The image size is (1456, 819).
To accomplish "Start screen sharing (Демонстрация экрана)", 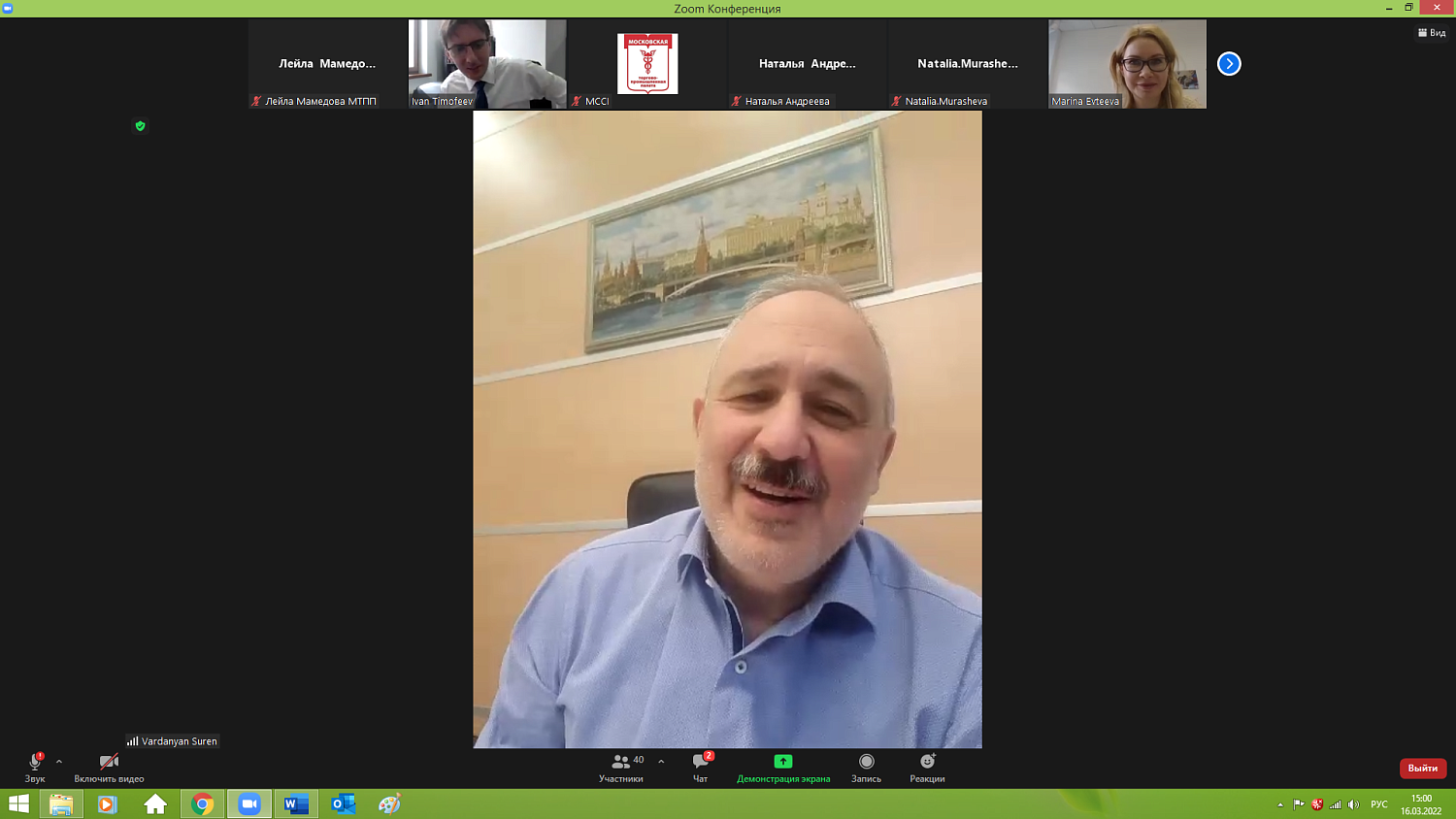I will [783, 767].
